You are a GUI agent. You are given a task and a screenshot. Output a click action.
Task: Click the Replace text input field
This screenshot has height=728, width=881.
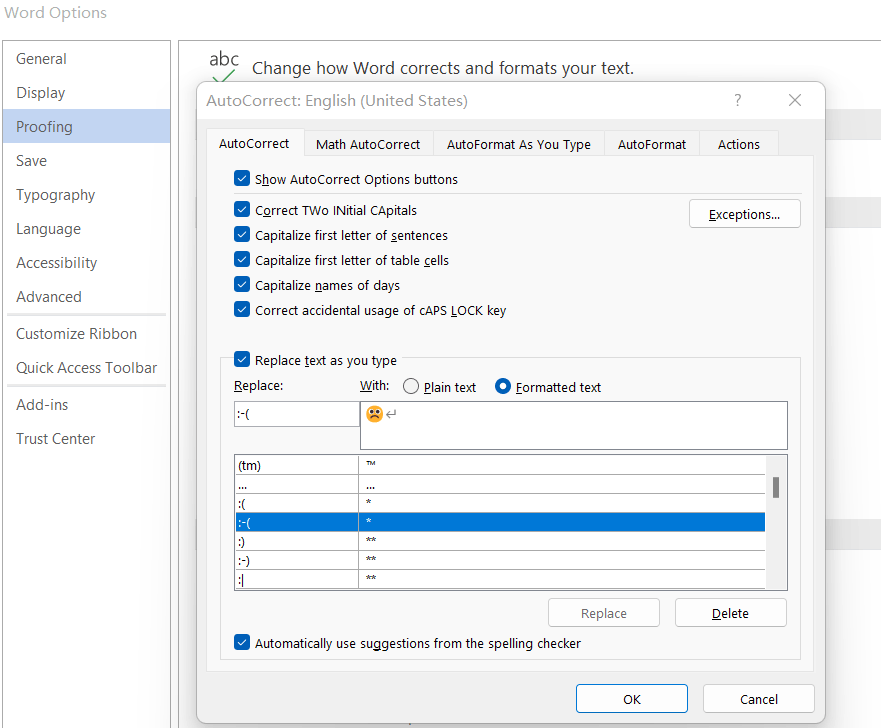pyautogui.click(x=297, y=414)
